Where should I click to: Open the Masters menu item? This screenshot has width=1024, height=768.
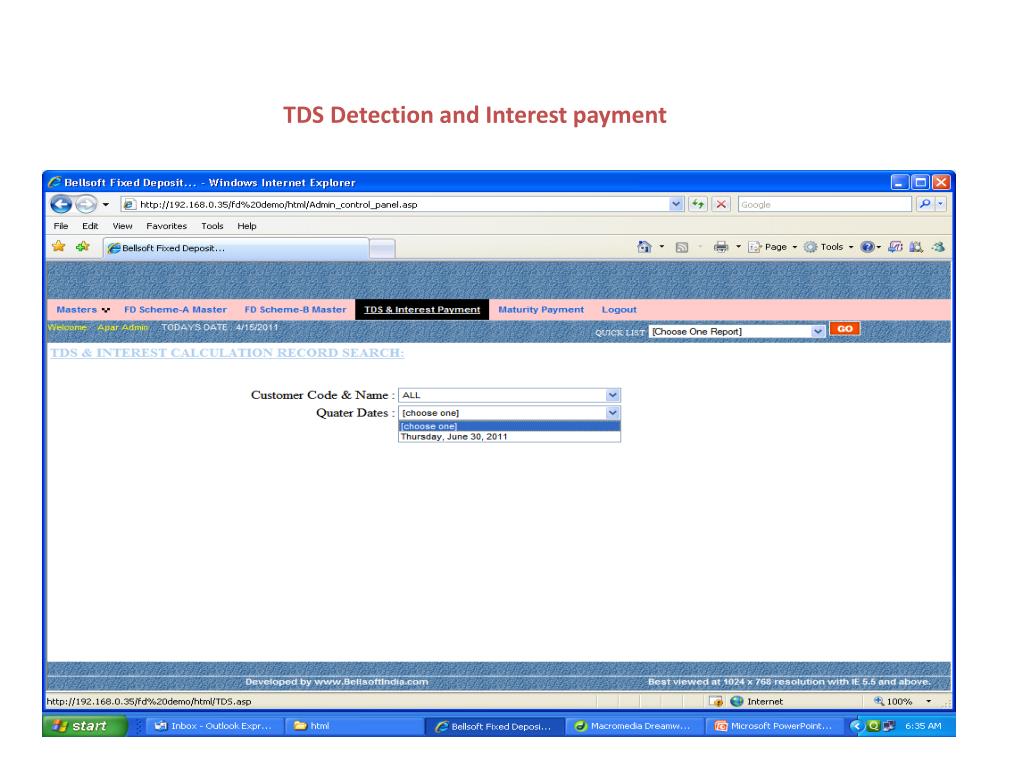tap(83, 310)
